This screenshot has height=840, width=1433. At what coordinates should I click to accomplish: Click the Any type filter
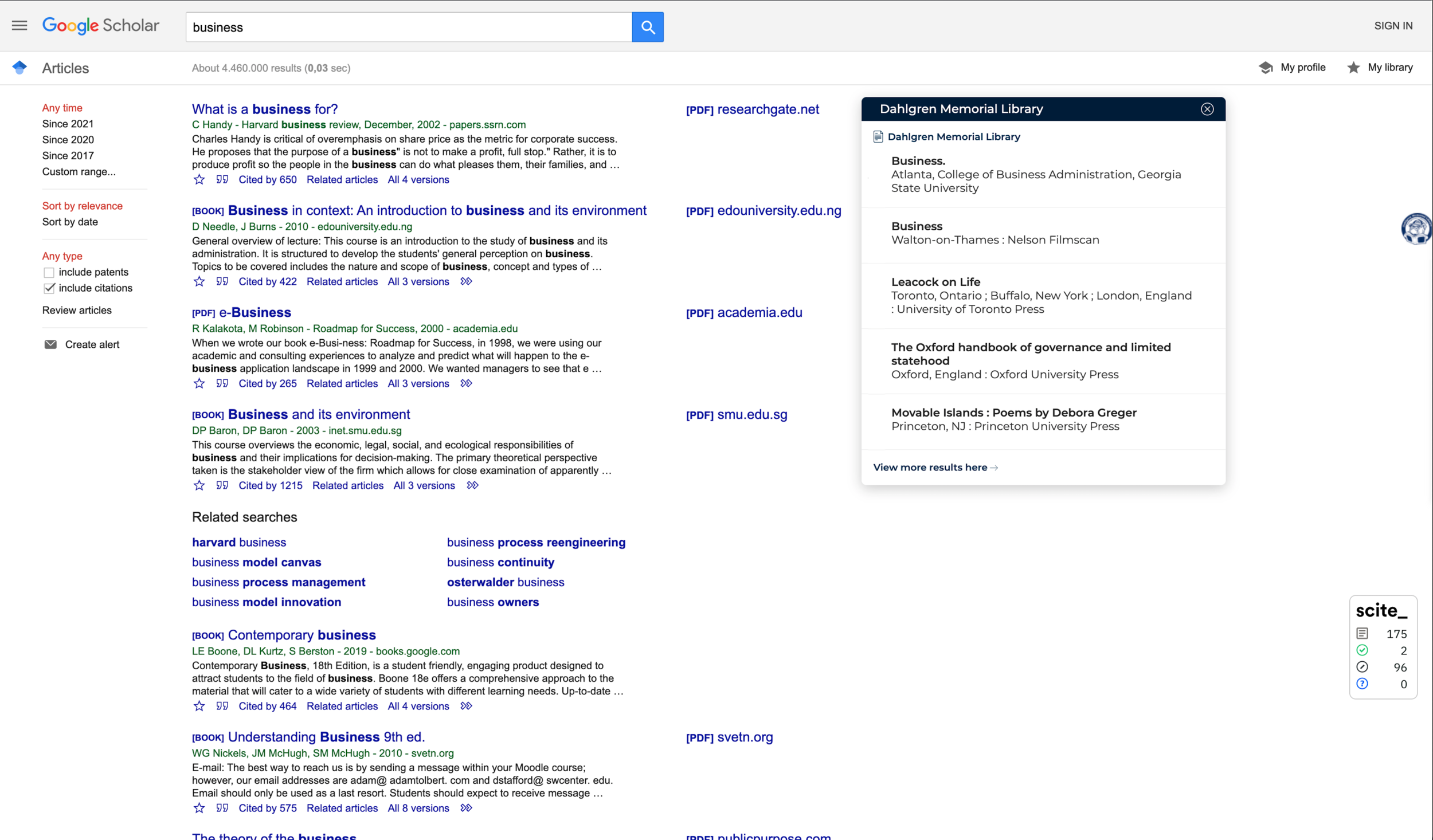62,256
